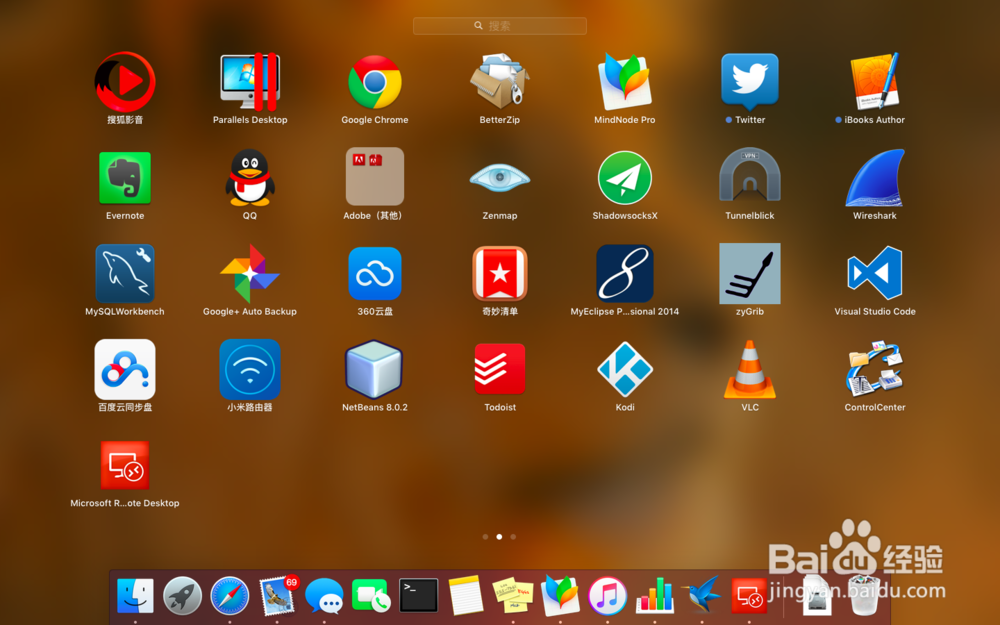Open Wireshark

coord(874,178)
